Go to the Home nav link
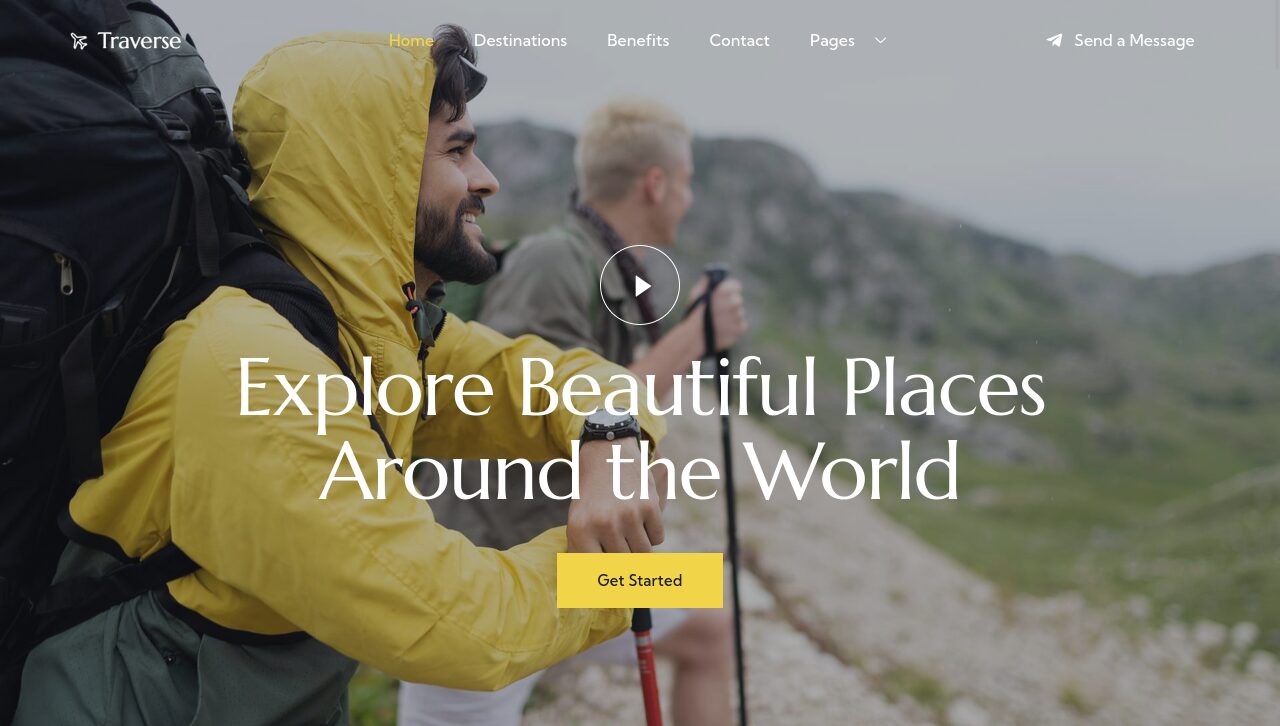Screen dimensions: 1280x726 [x=411, y=41]
